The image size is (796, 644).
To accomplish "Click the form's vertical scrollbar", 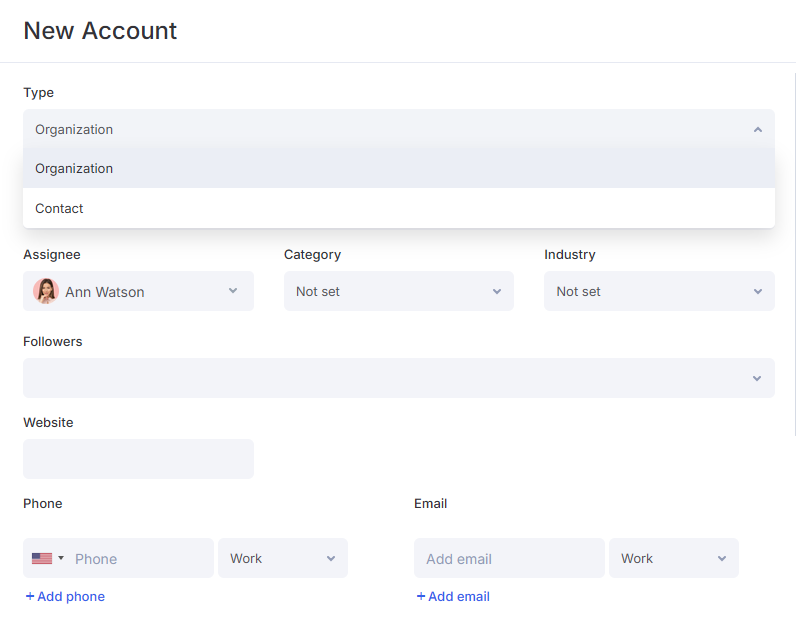I will [794, 254].
